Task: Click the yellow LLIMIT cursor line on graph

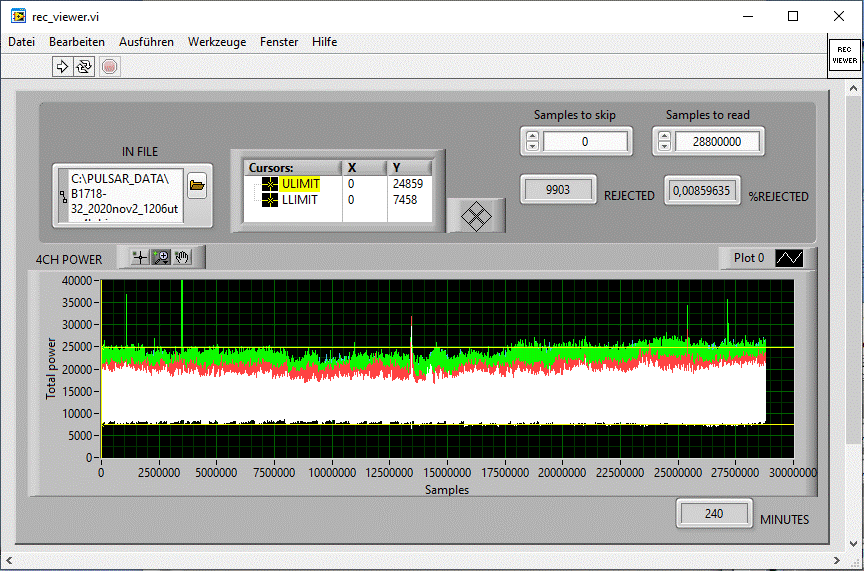Action: click(x=447, y=424)
